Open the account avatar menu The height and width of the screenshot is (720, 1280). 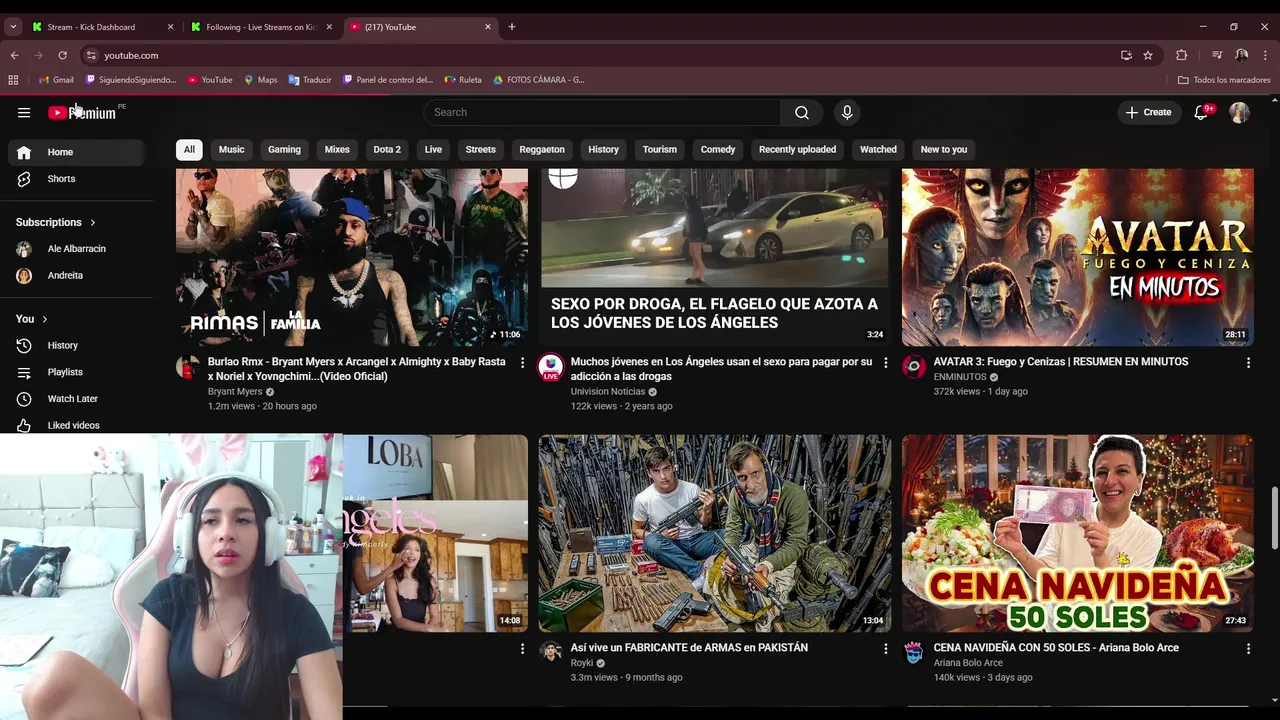pyautogui.click(x=1239, y=113)
